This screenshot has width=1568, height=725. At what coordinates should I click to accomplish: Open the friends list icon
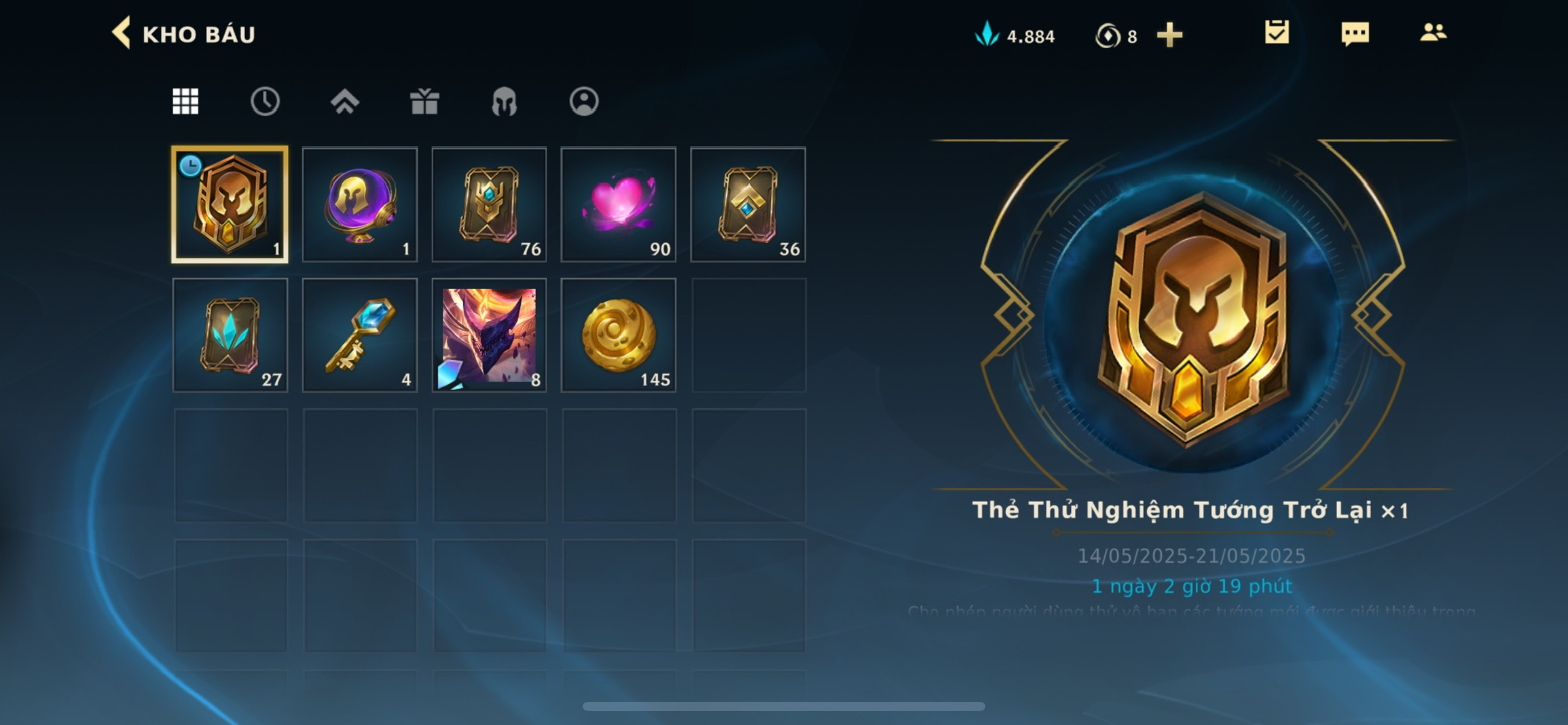tap(1433, 32)
